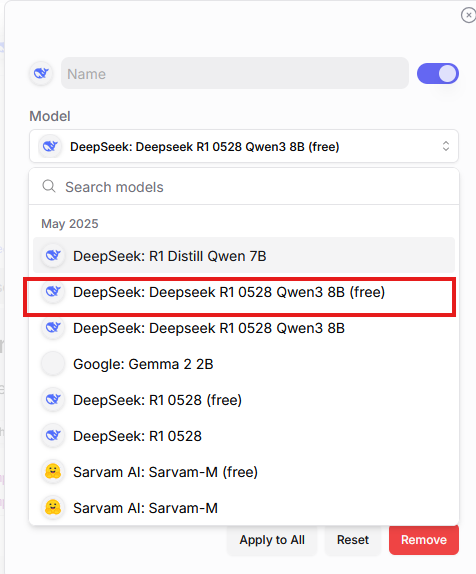Image resolution: width=476 pixels, height=574 pixels.
Task: Click the DeepSeek whale avatar beside Name field
Action: pyautogui.click(x=41, y=74)
